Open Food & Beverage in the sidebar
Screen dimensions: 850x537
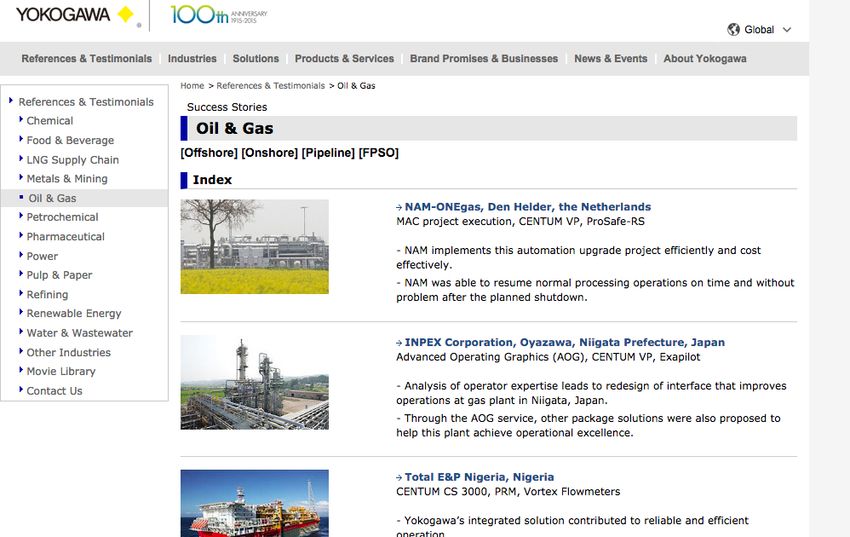(x=70, y=140)
